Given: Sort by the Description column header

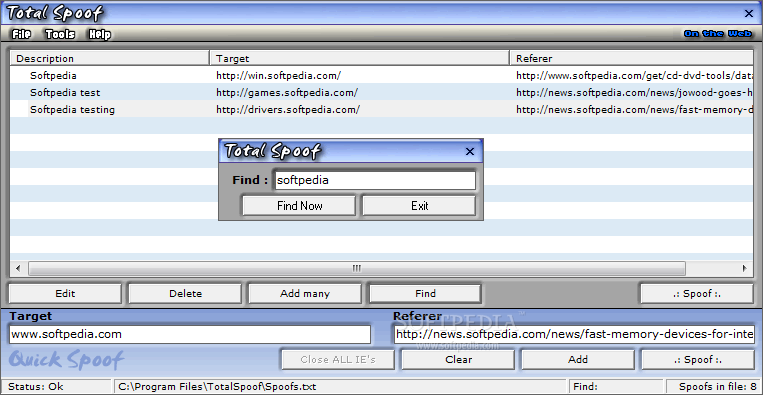Looking at the screenshot, I should pyautogui.click(x=110, y=58).
